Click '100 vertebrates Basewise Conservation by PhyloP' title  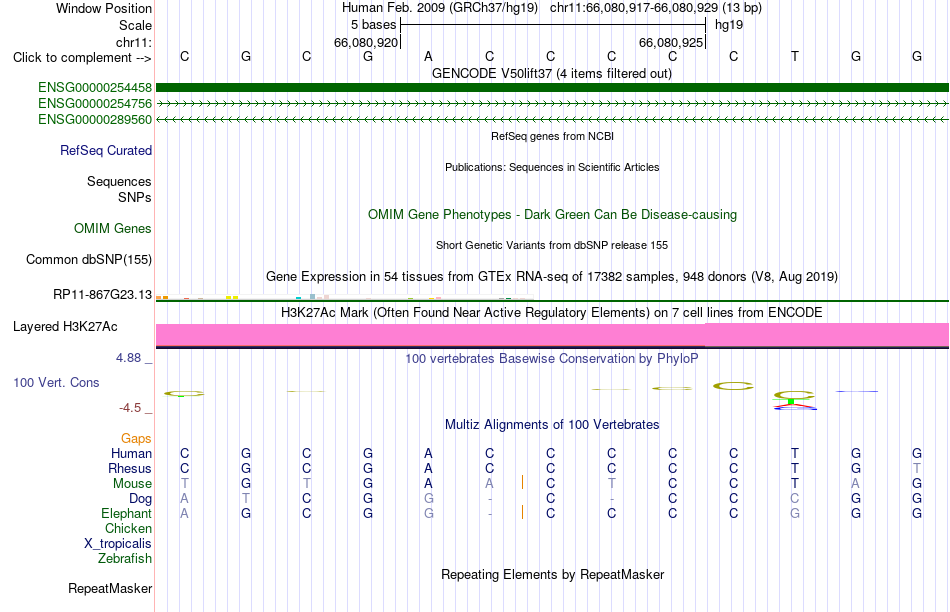point(552,359)
